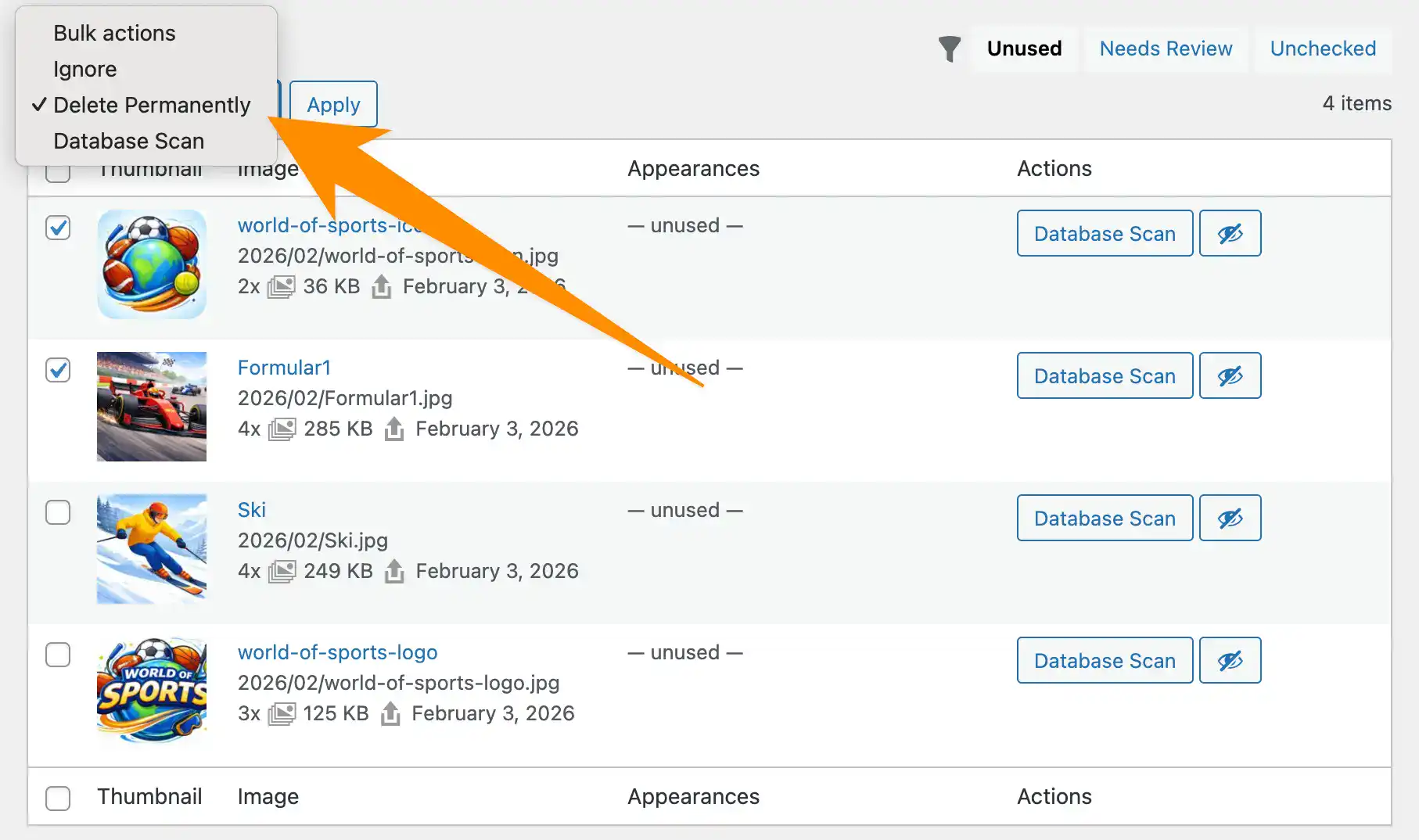The height and width of the screenshot is (840, 1419).
Task: Check the Ski image checkbox
Action: click(58, 512)
